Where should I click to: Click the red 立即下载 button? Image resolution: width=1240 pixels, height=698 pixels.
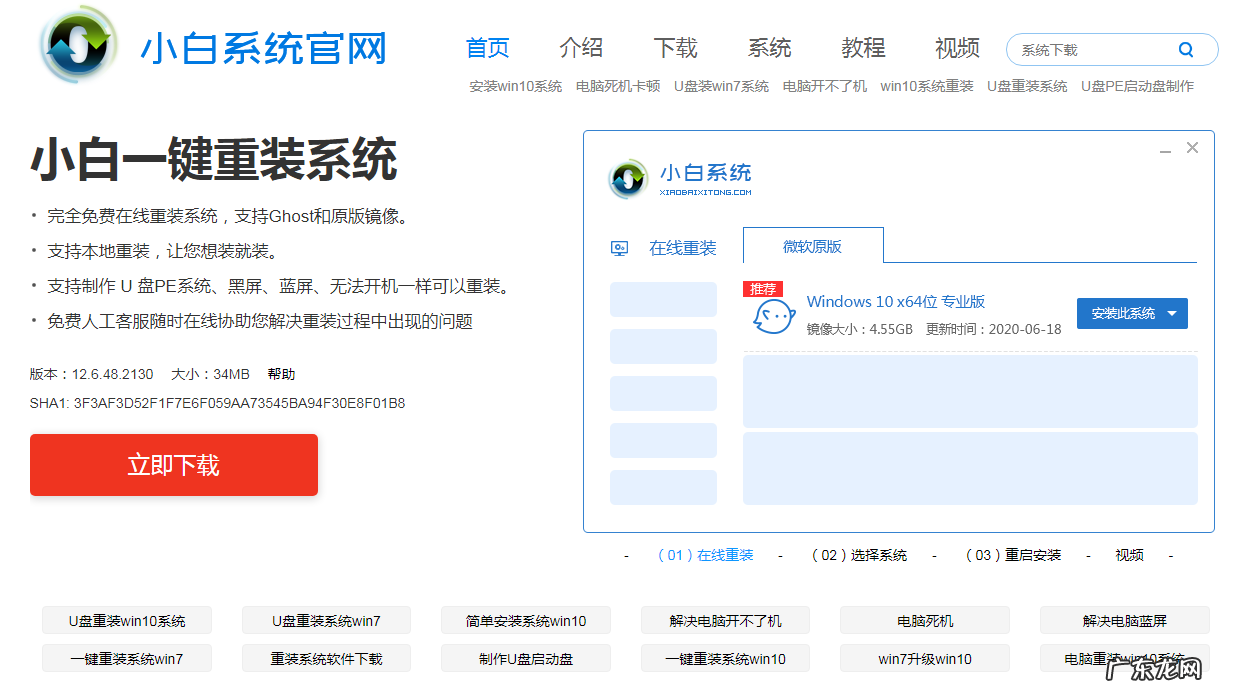(x=173, y=464)
